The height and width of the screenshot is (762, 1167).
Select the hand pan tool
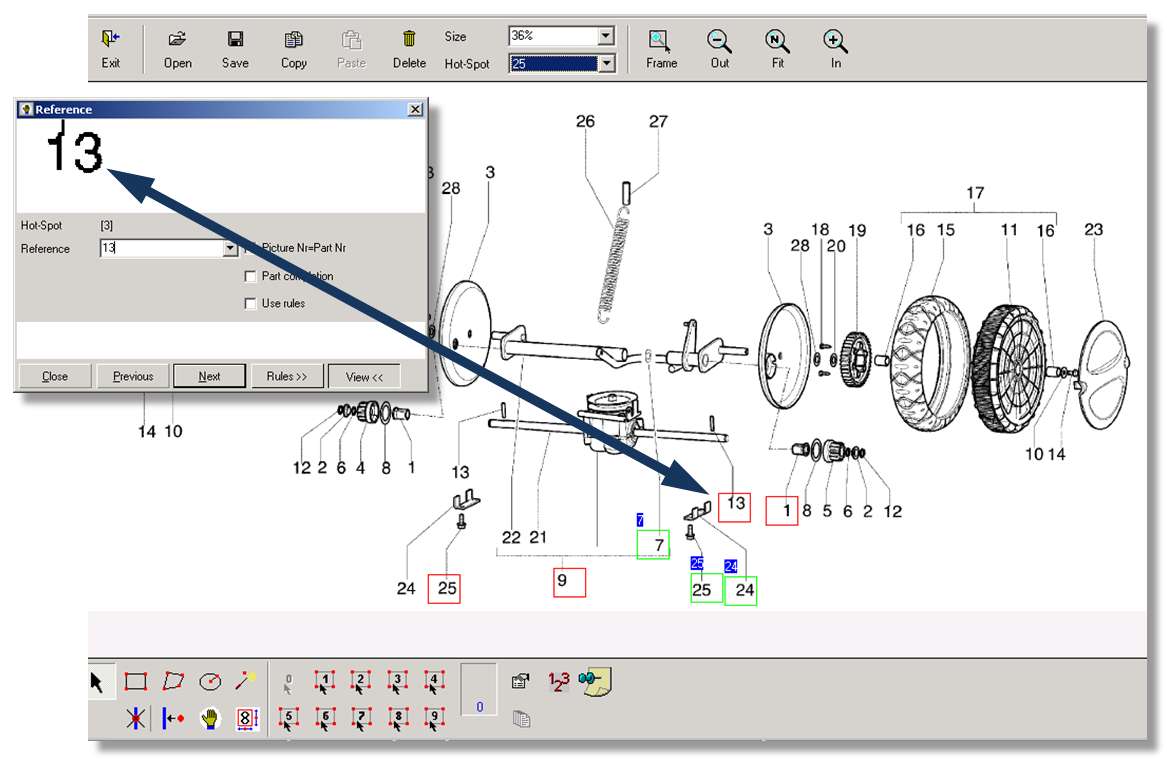pos(209,718)
